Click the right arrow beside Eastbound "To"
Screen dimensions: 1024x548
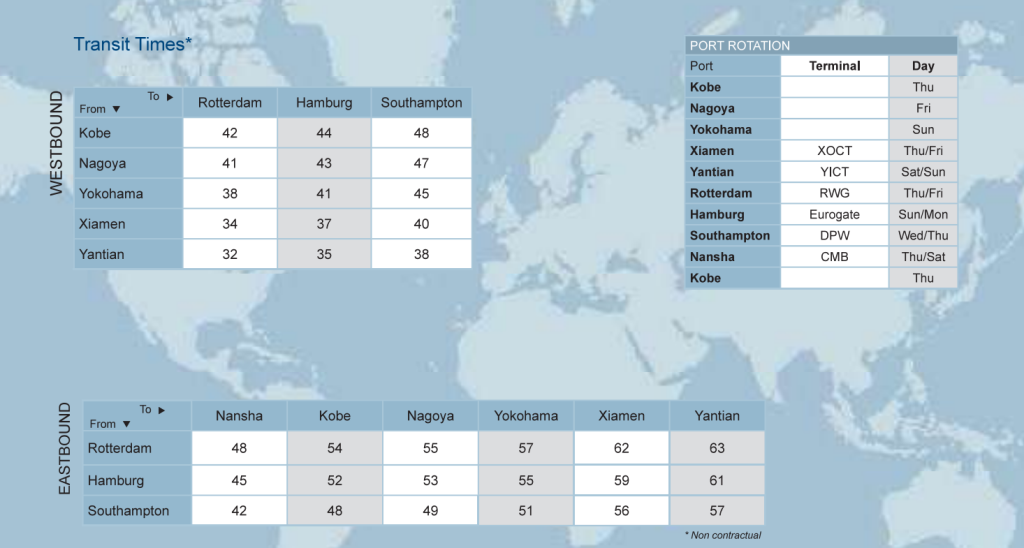click(x=162, y=410)
